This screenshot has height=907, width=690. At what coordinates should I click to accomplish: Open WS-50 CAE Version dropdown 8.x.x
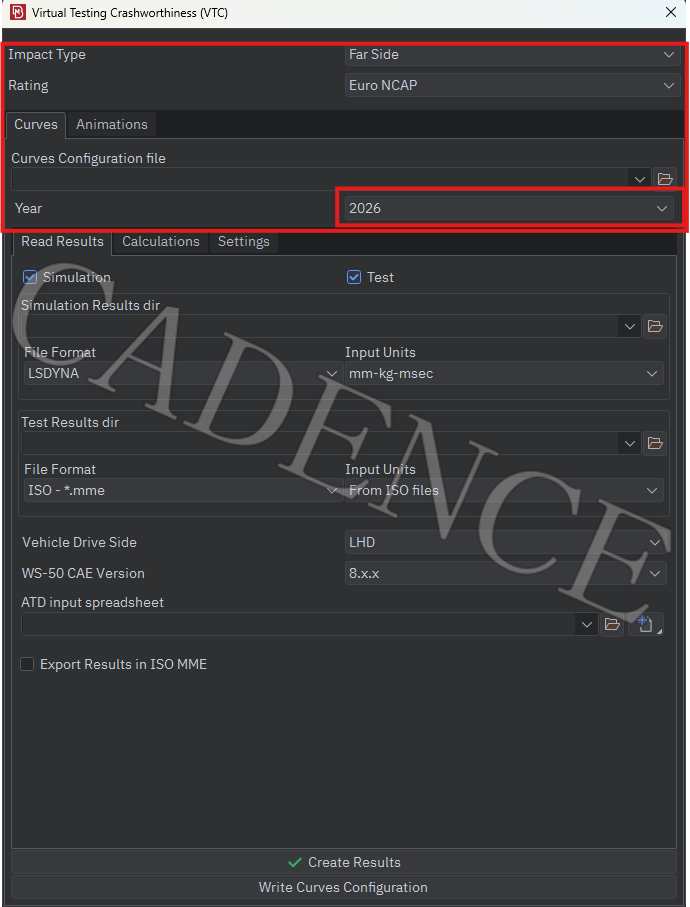point(505,573)
